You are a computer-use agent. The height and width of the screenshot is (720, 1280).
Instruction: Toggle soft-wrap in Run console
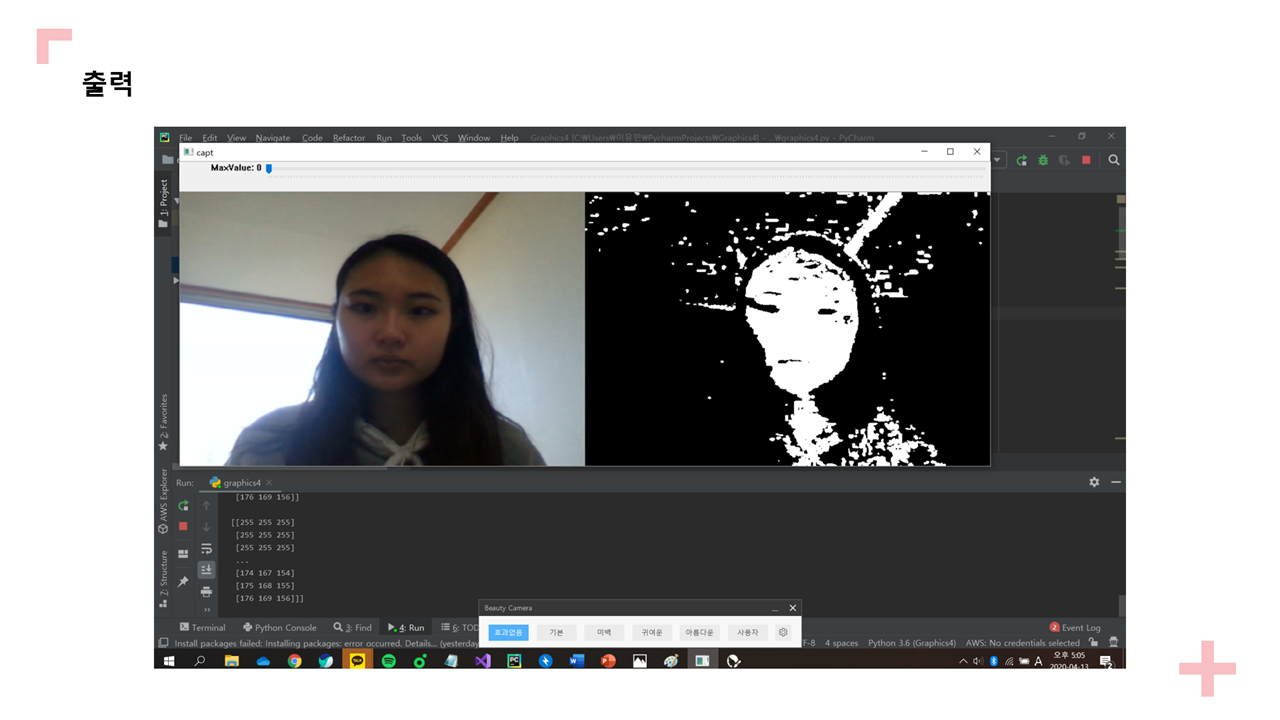click(x=206, y=549)
